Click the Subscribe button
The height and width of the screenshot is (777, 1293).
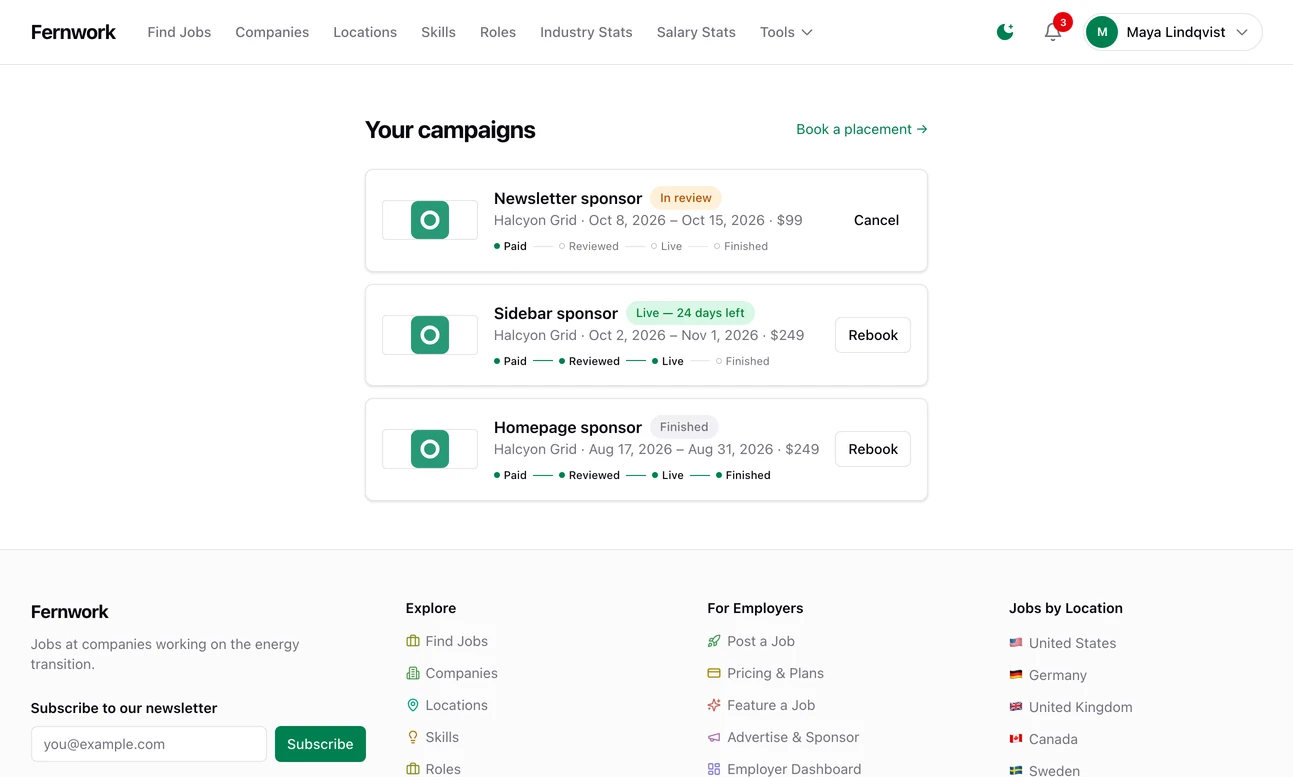(320, 744)
